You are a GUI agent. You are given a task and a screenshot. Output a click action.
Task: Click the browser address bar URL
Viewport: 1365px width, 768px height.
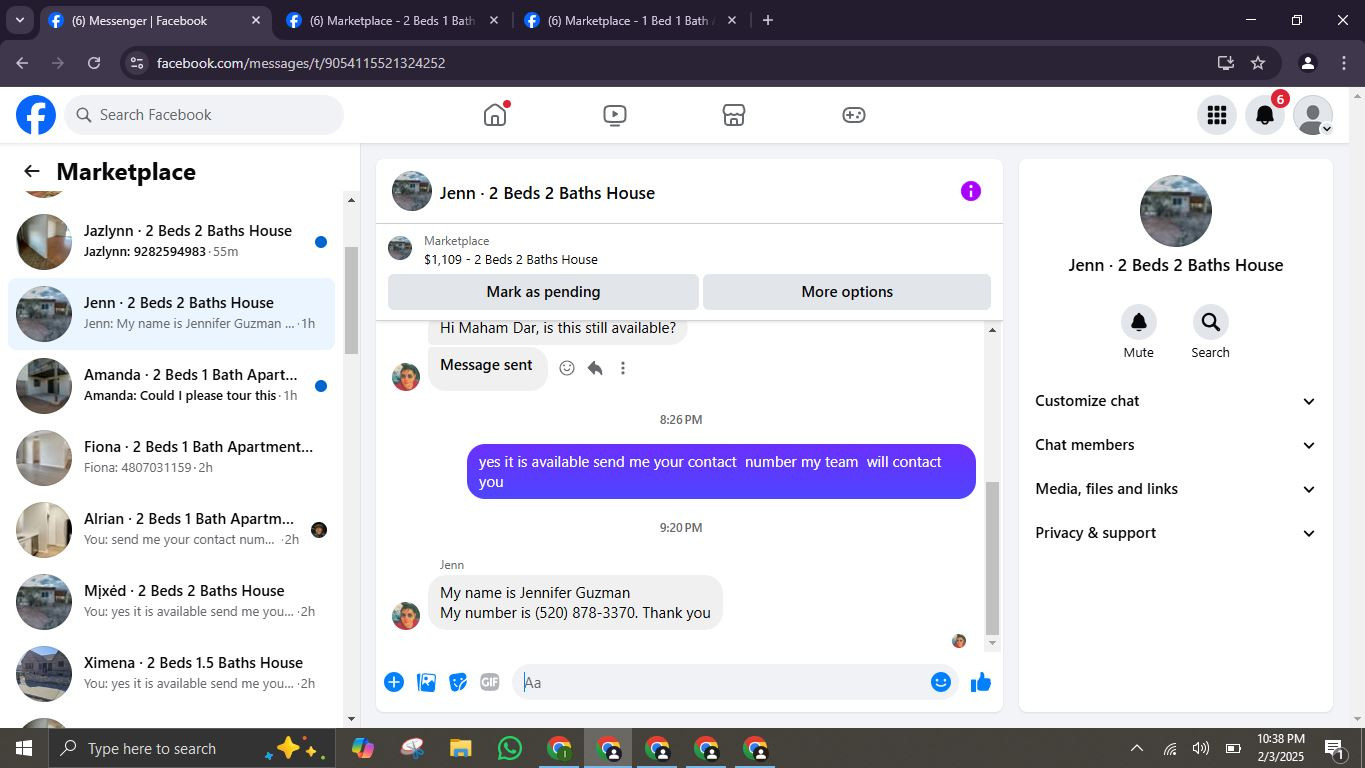pos(301,63)
